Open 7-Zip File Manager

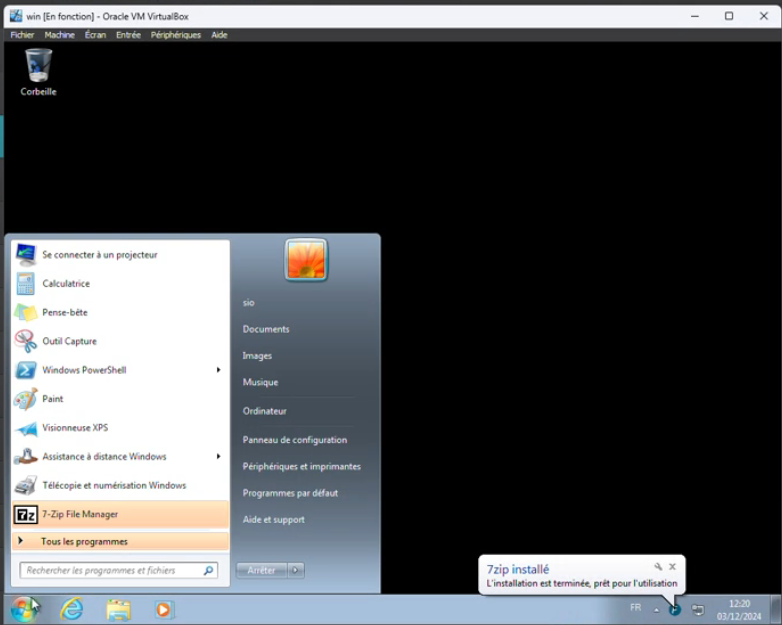[x=120, y=514]
